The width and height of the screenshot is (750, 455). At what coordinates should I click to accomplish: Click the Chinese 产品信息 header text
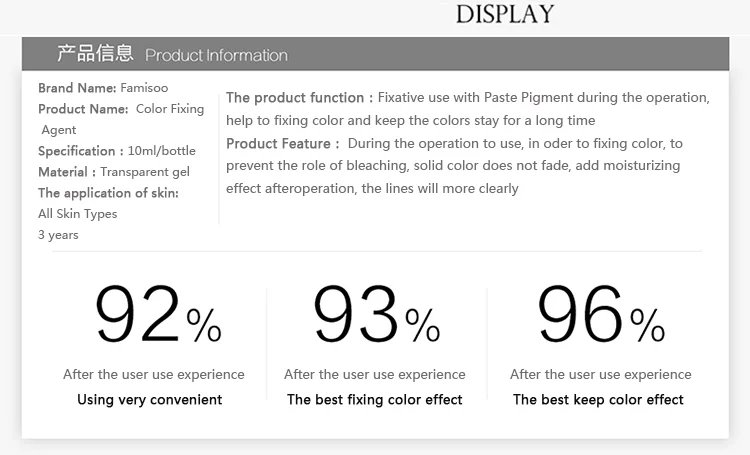point(96,54)
